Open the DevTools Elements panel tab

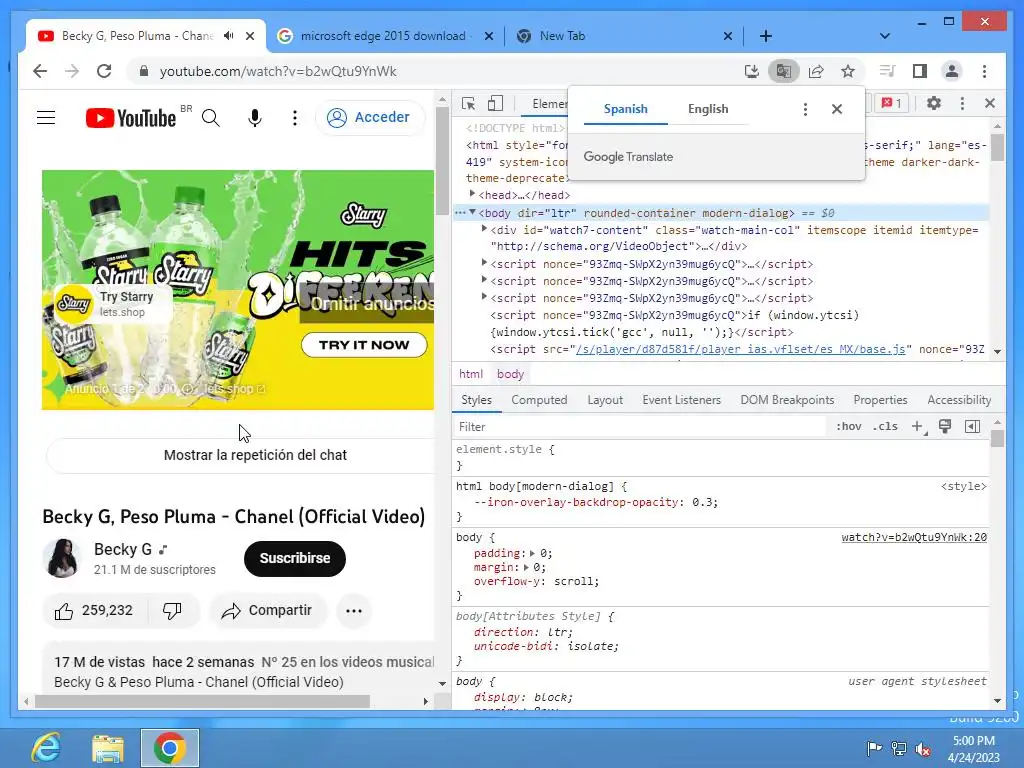549,104
